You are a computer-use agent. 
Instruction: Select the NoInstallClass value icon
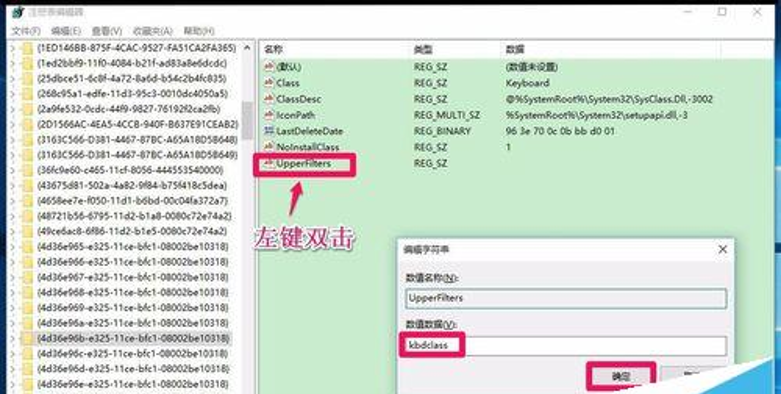coord(269,147)
